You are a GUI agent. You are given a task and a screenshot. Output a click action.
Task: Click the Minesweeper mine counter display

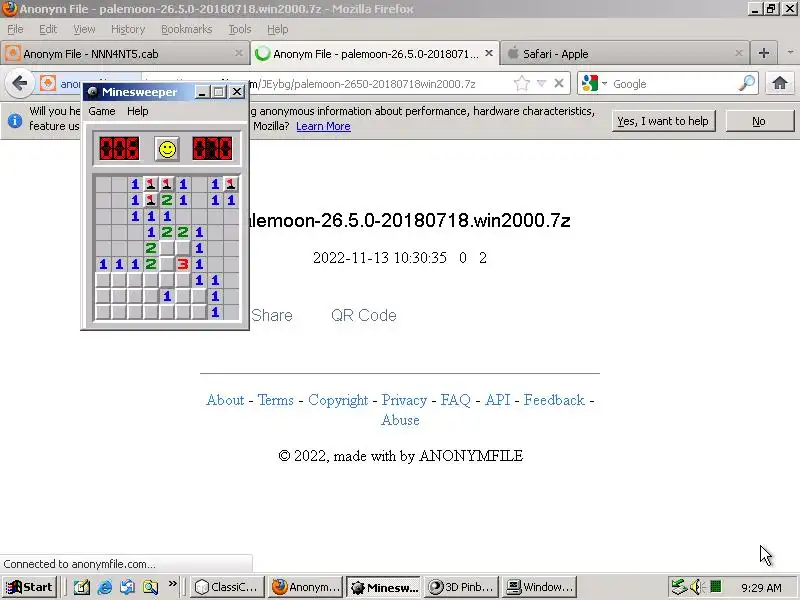(x=119, y=149)
